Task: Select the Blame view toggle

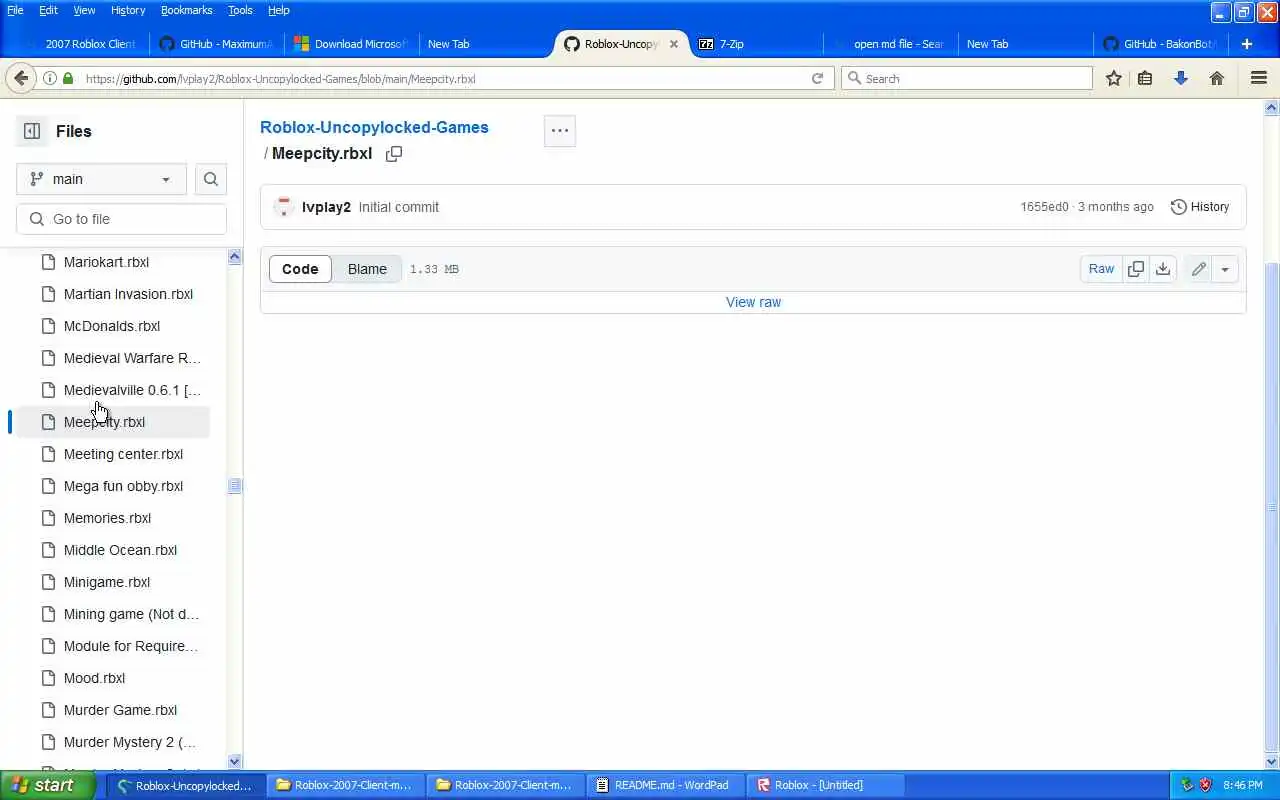Action: tap(367, 269)
